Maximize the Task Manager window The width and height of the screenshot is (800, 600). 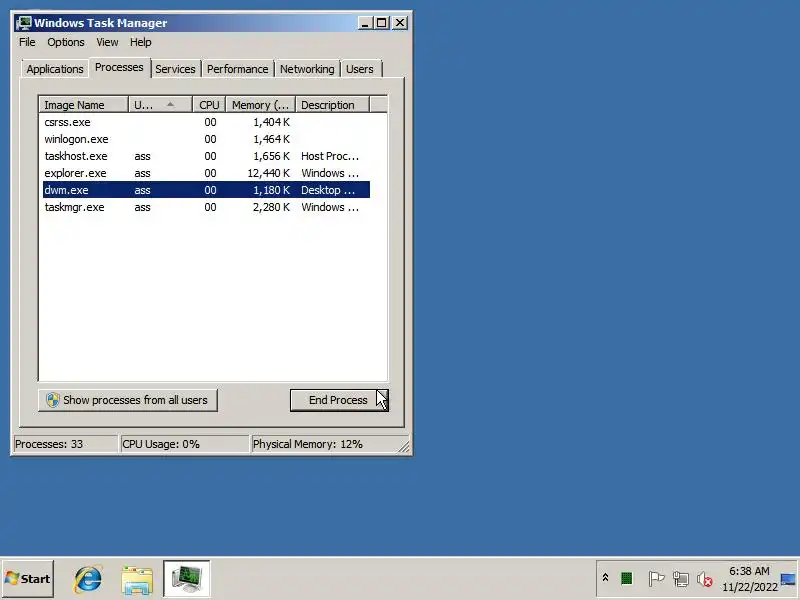[x=382, y=23]
